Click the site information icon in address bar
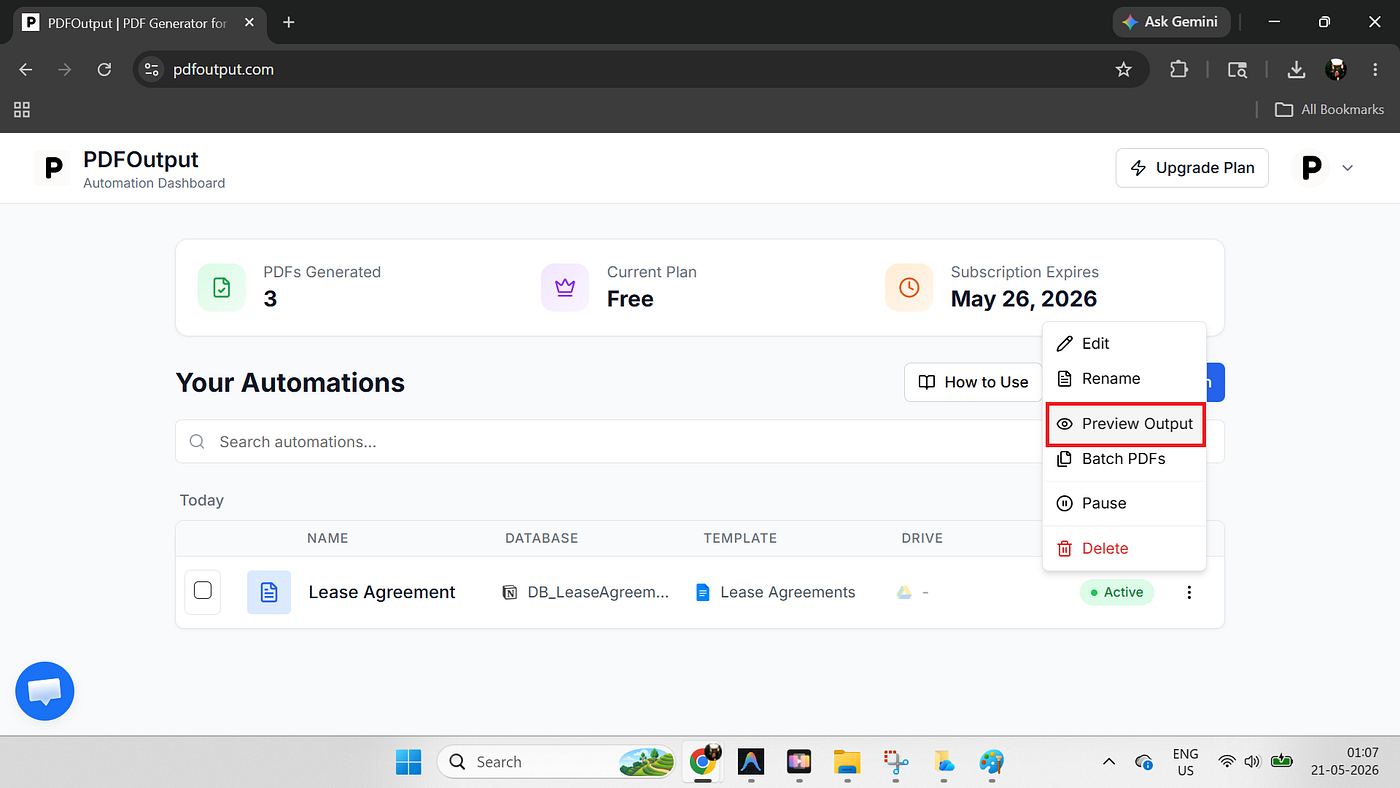The height and width of the screenshot is (788, 1400). [152, 69]
